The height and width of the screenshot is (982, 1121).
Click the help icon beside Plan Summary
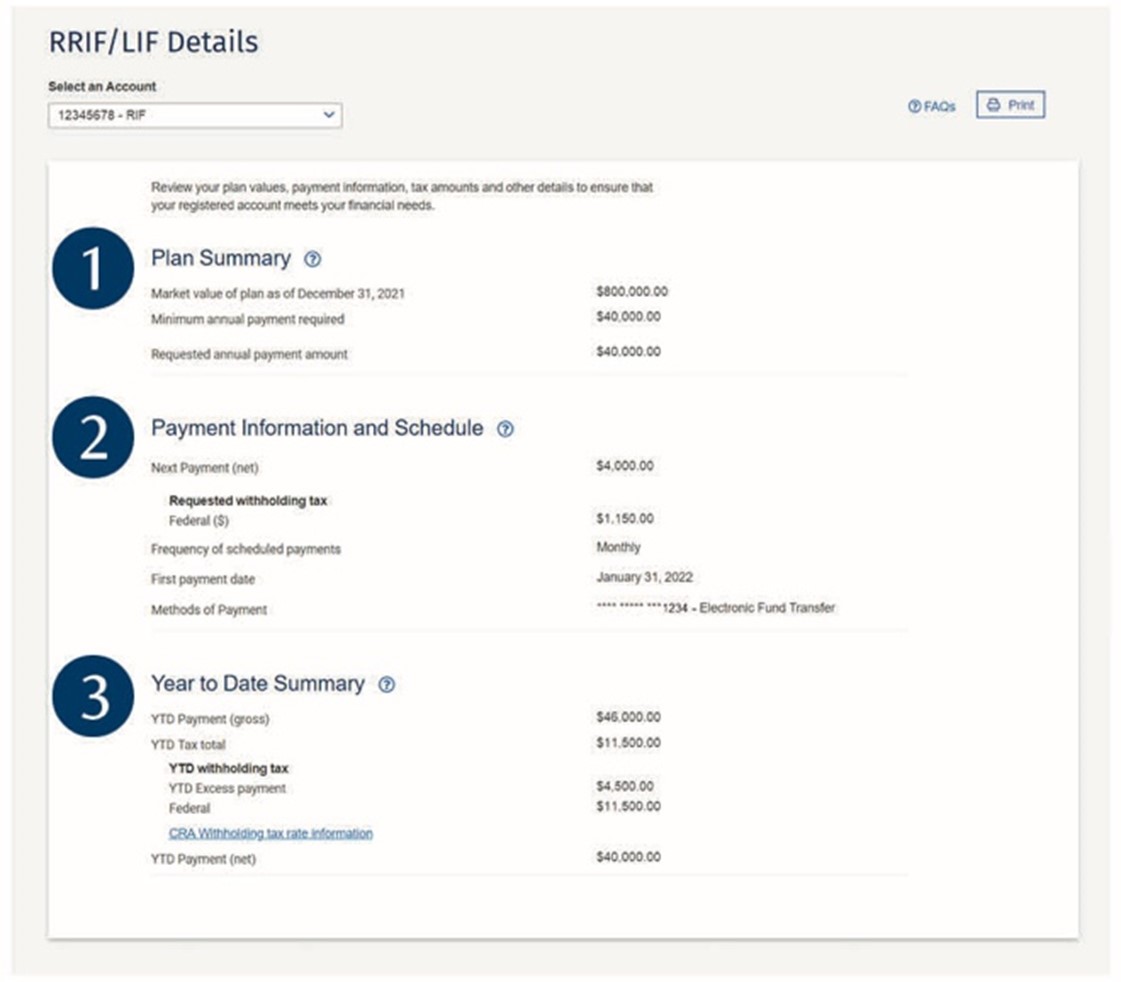(312, 259)
